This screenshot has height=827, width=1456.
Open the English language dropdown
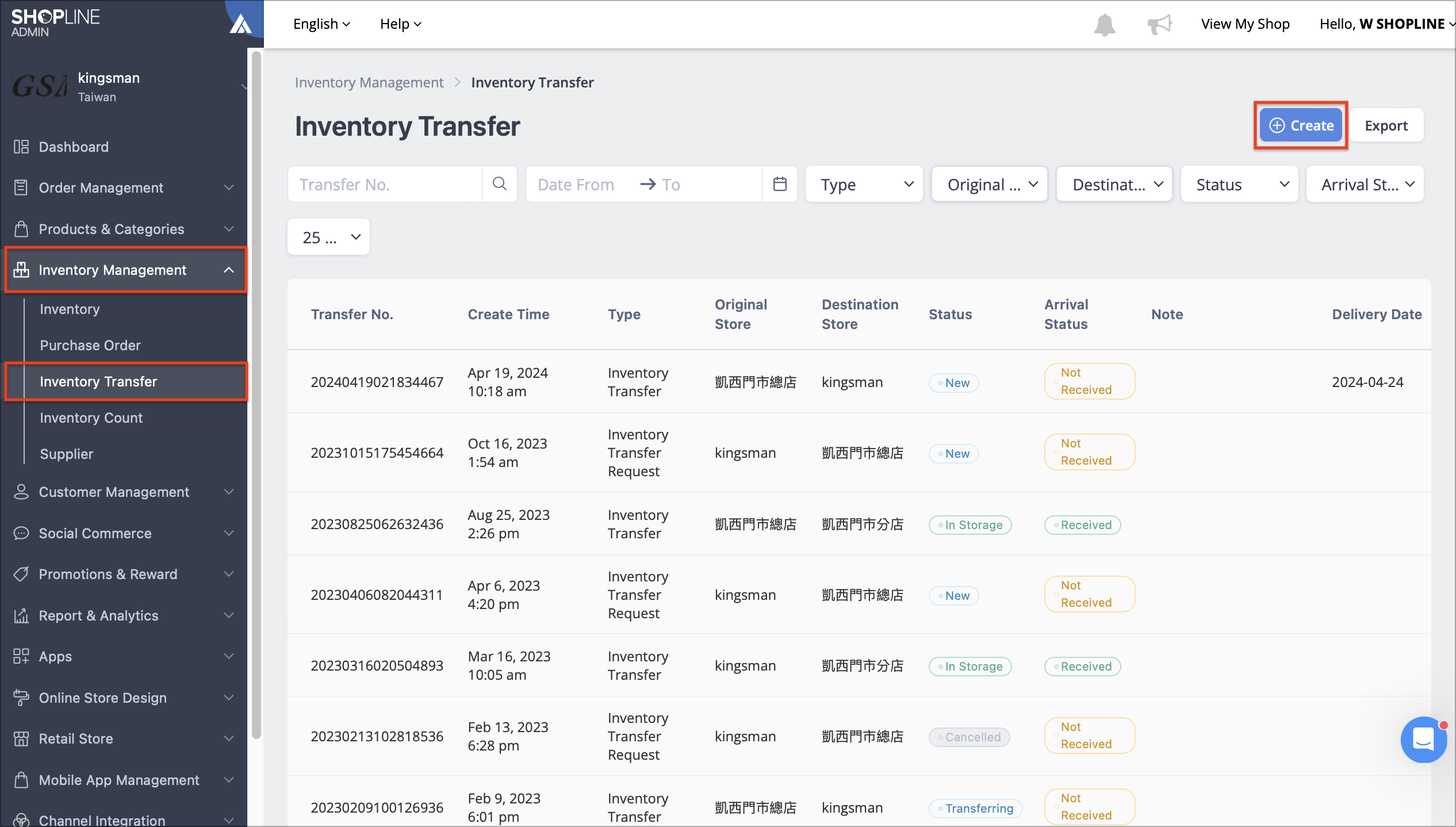pyautogui.click(x=321, y=24)
